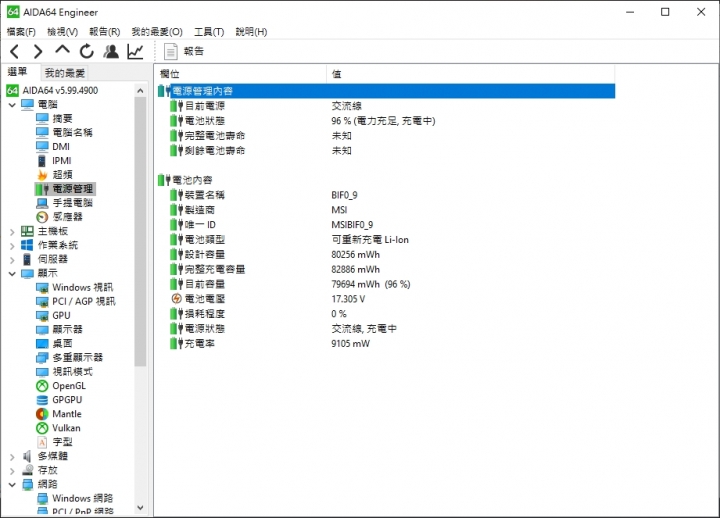
Task: Select the 電源管理內容 highlighted header row
Action: click(386, 91)
